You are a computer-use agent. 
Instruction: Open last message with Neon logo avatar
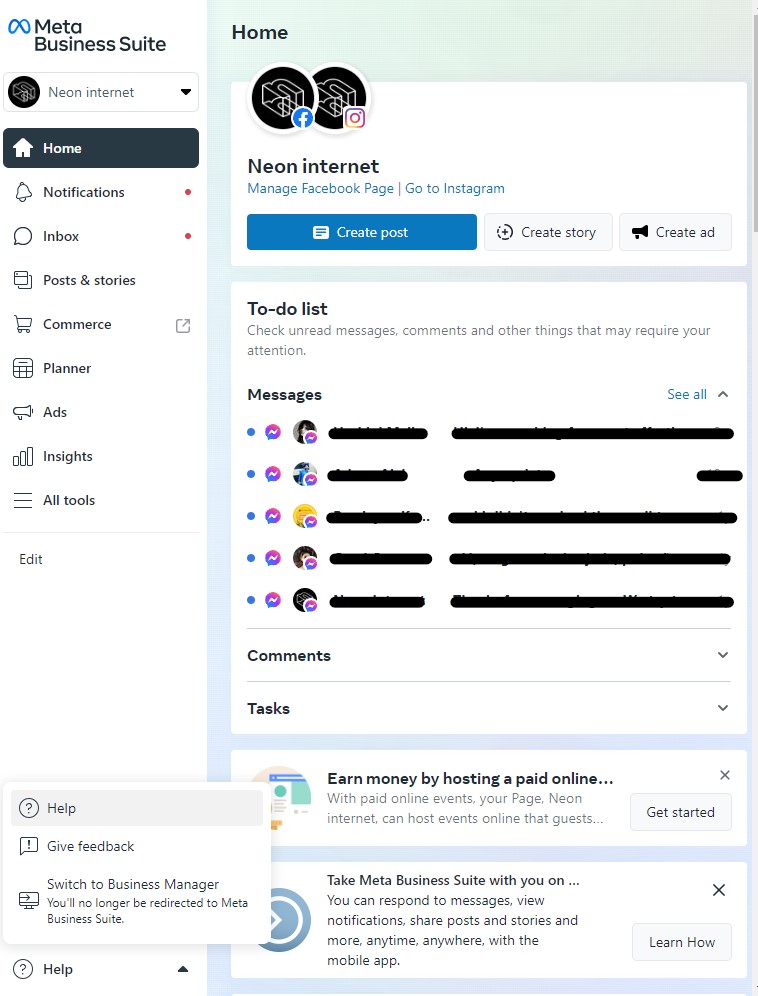click(490, 600)
